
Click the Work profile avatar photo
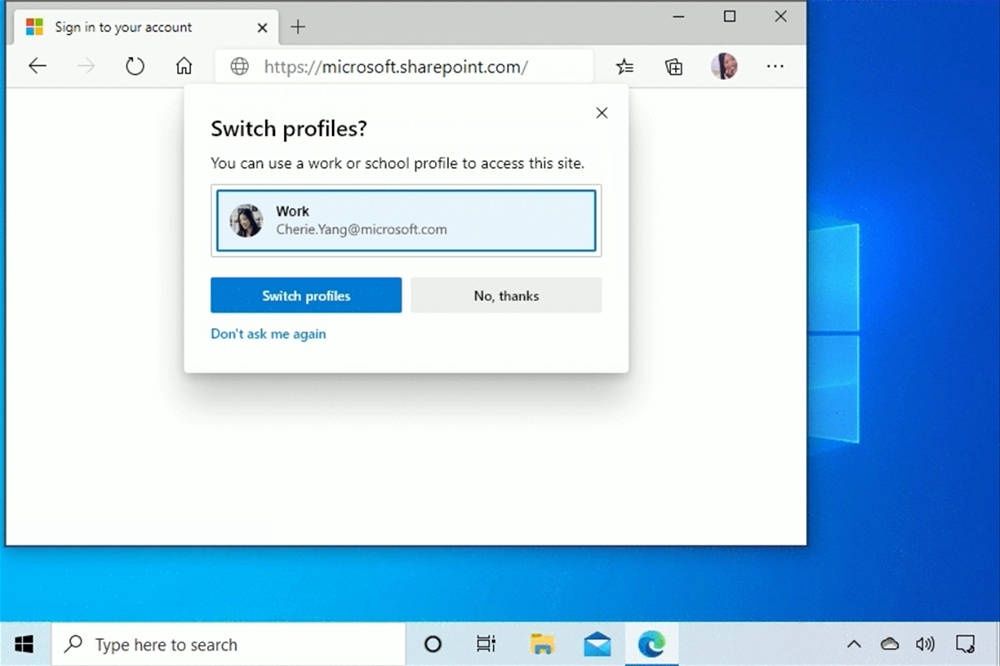pos(246,221)
